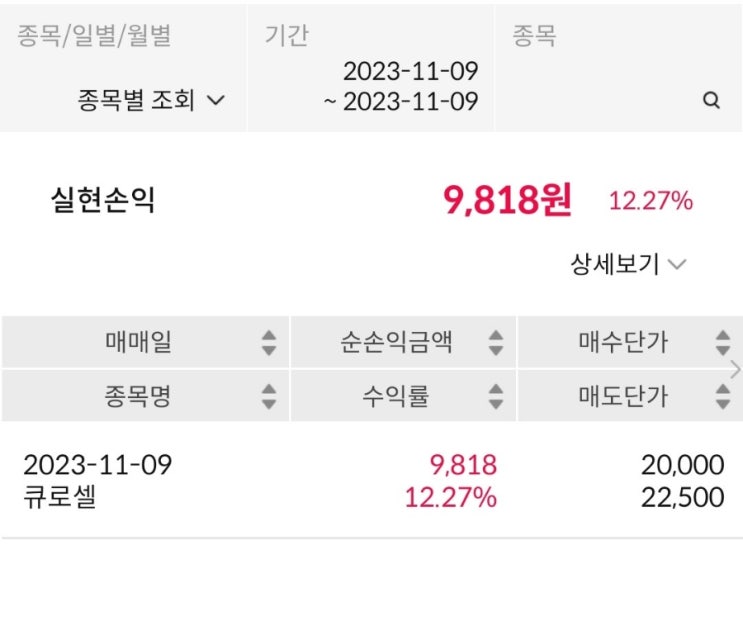Click the 매매일 column header
743x621 pixels.
138,343
